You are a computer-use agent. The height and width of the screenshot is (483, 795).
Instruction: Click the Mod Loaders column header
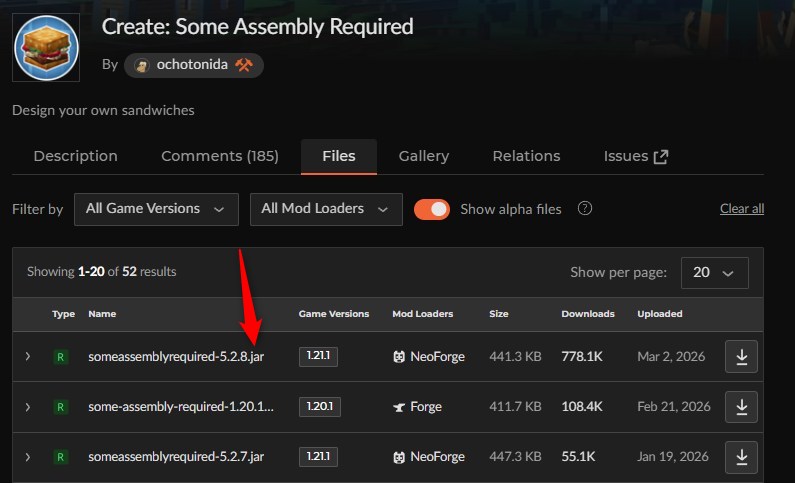(x=423, y=314)
